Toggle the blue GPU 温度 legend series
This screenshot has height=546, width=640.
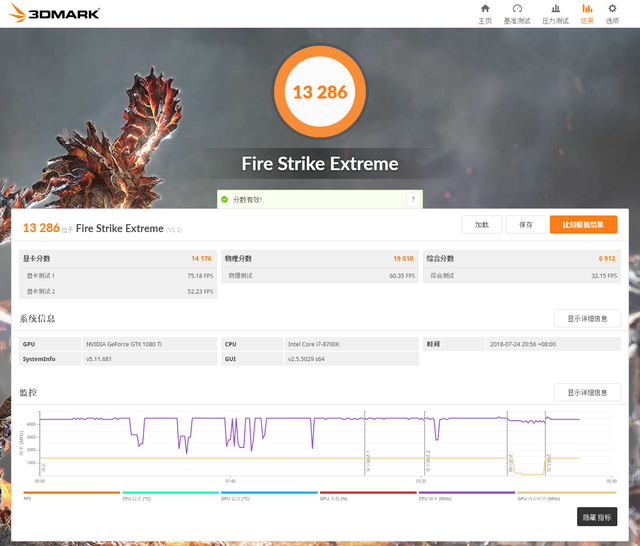[269, 495]
